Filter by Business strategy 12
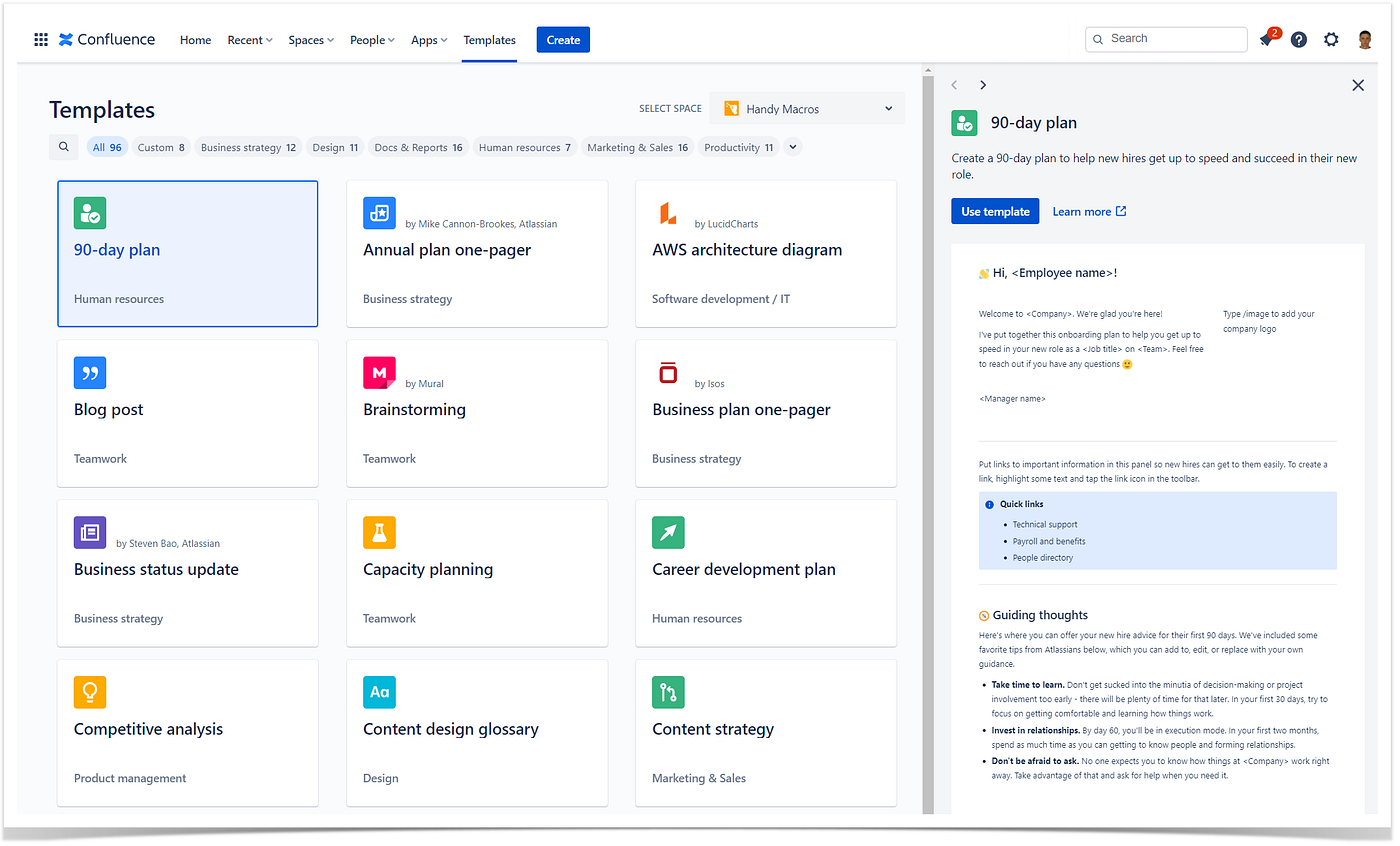 point(248,147)
